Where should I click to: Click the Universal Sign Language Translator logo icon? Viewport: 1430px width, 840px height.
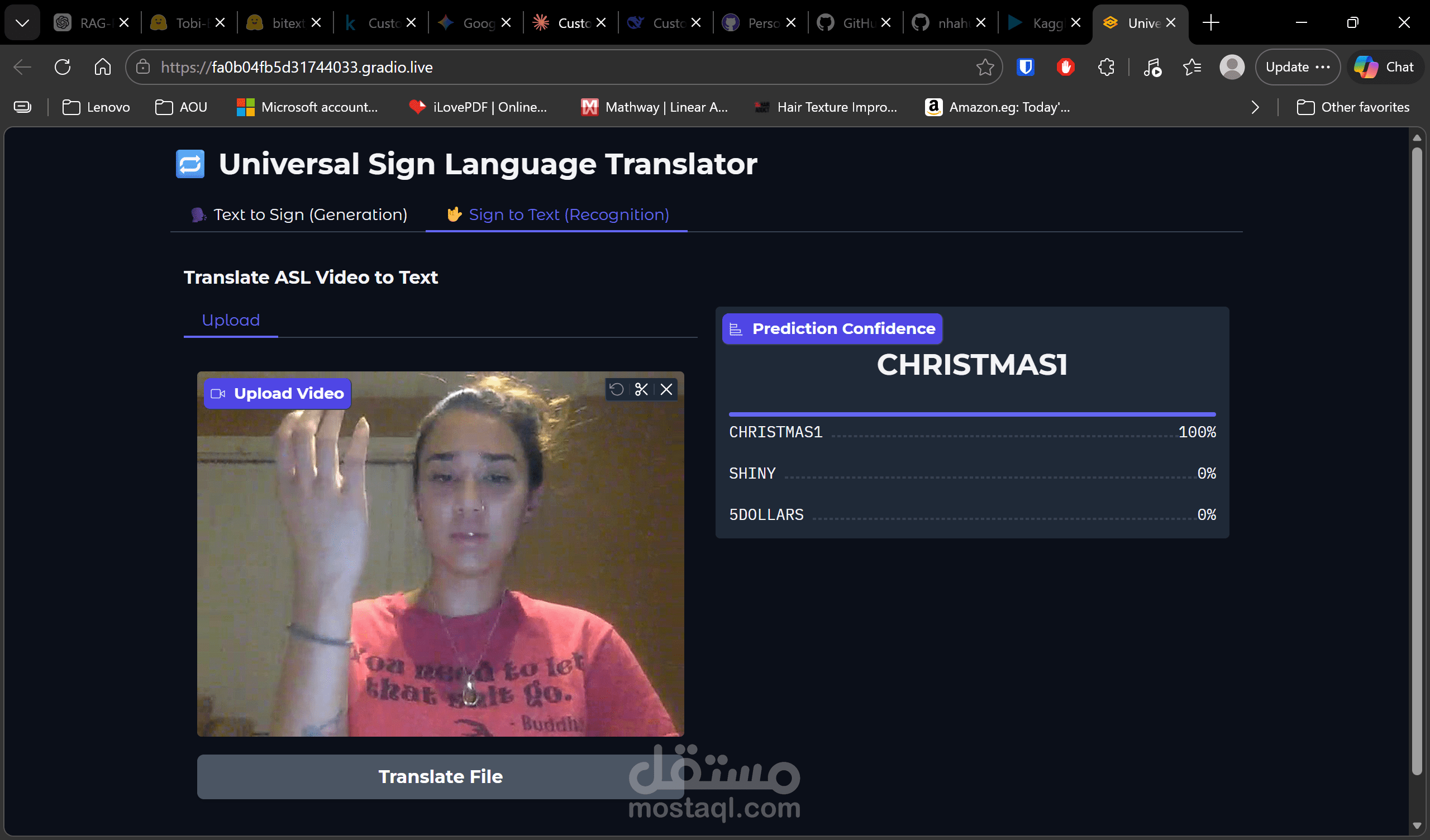pyautogui.click(x=190, y=164)
